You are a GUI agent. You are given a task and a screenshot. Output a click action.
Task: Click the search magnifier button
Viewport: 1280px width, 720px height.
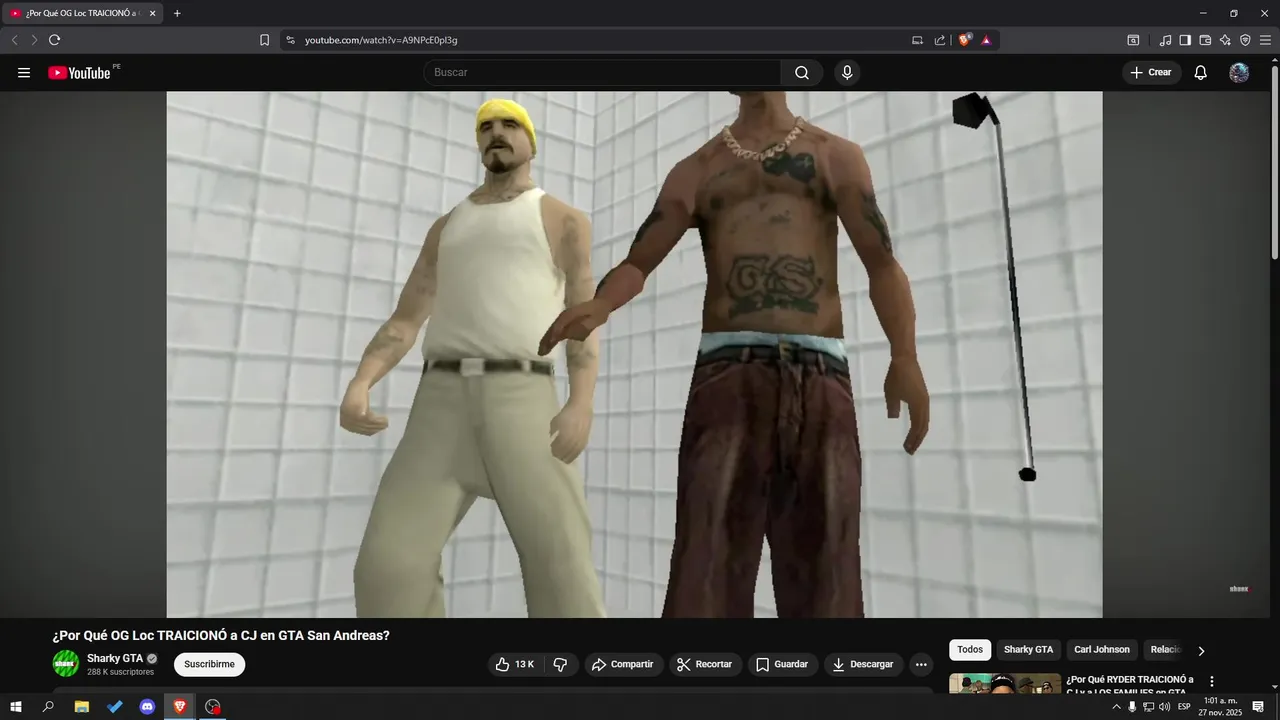[802, 73]
